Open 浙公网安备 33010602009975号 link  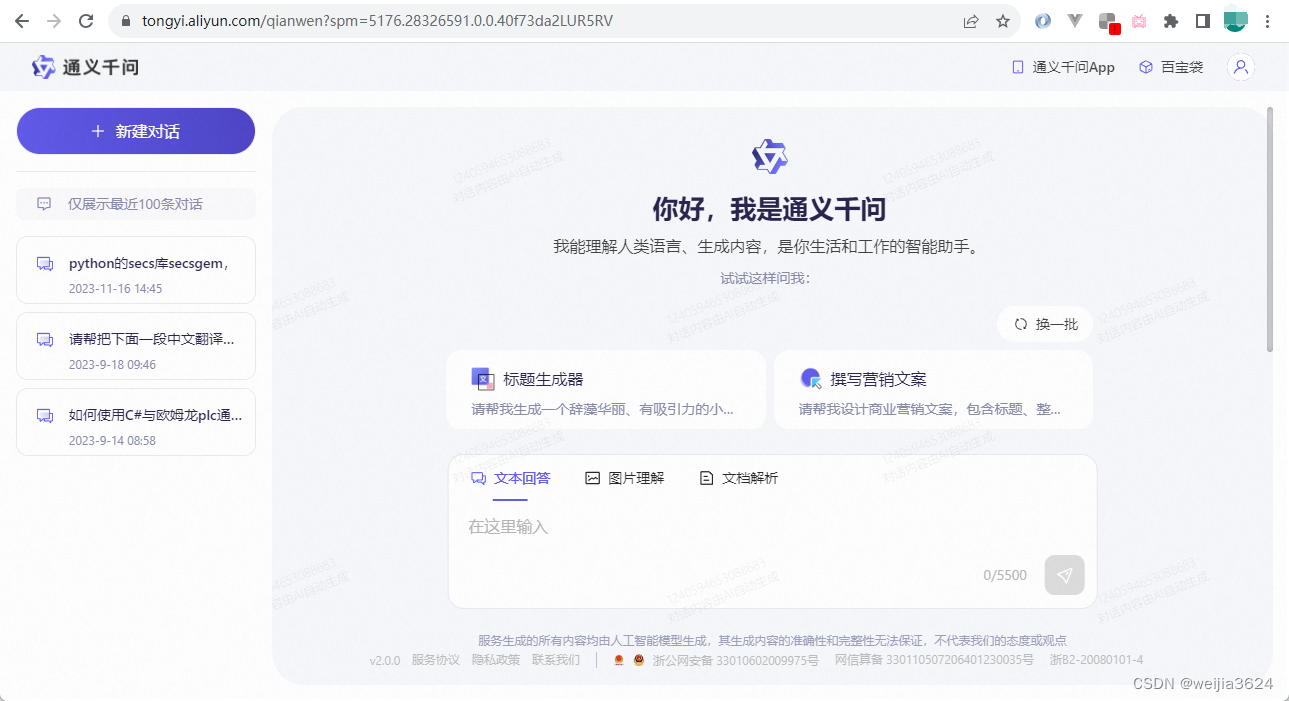[x=735, y=660]
